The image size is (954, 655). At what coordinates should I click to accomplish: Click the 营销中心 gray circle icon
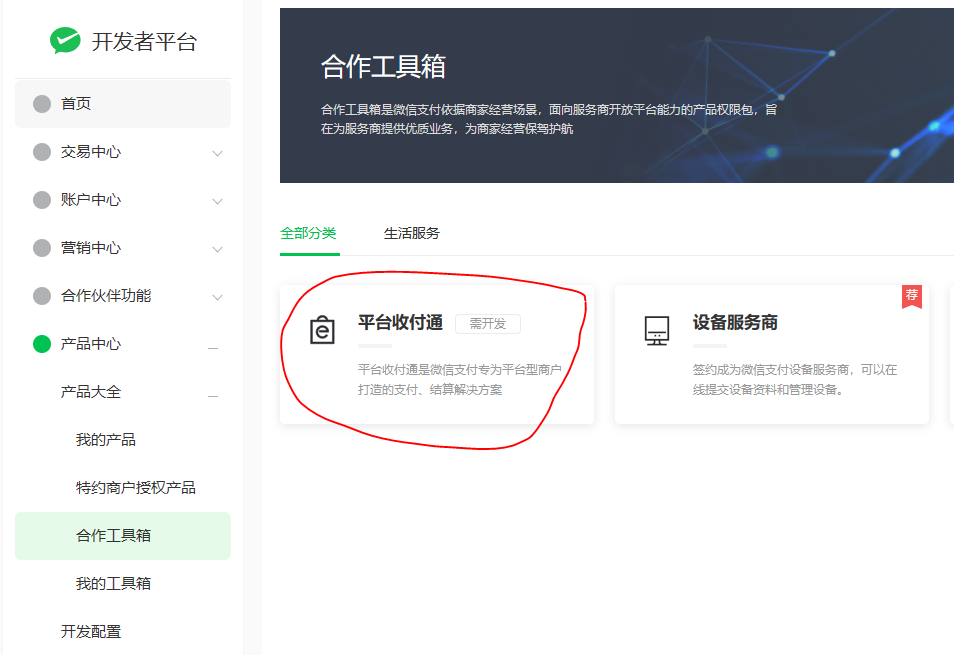(42, 248)
